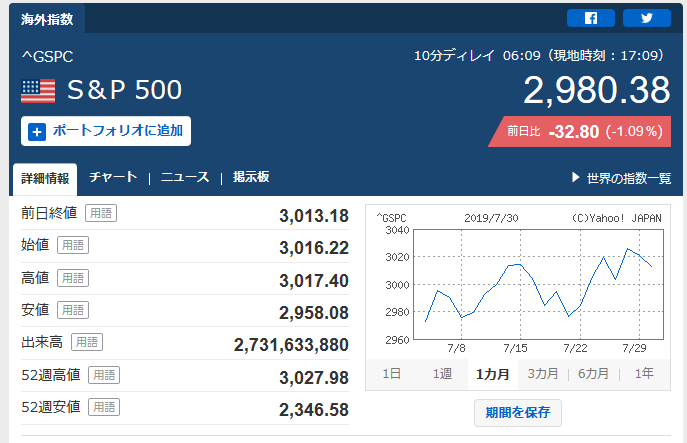
Task: Open the チャート tab
Action: click(113, 177)
